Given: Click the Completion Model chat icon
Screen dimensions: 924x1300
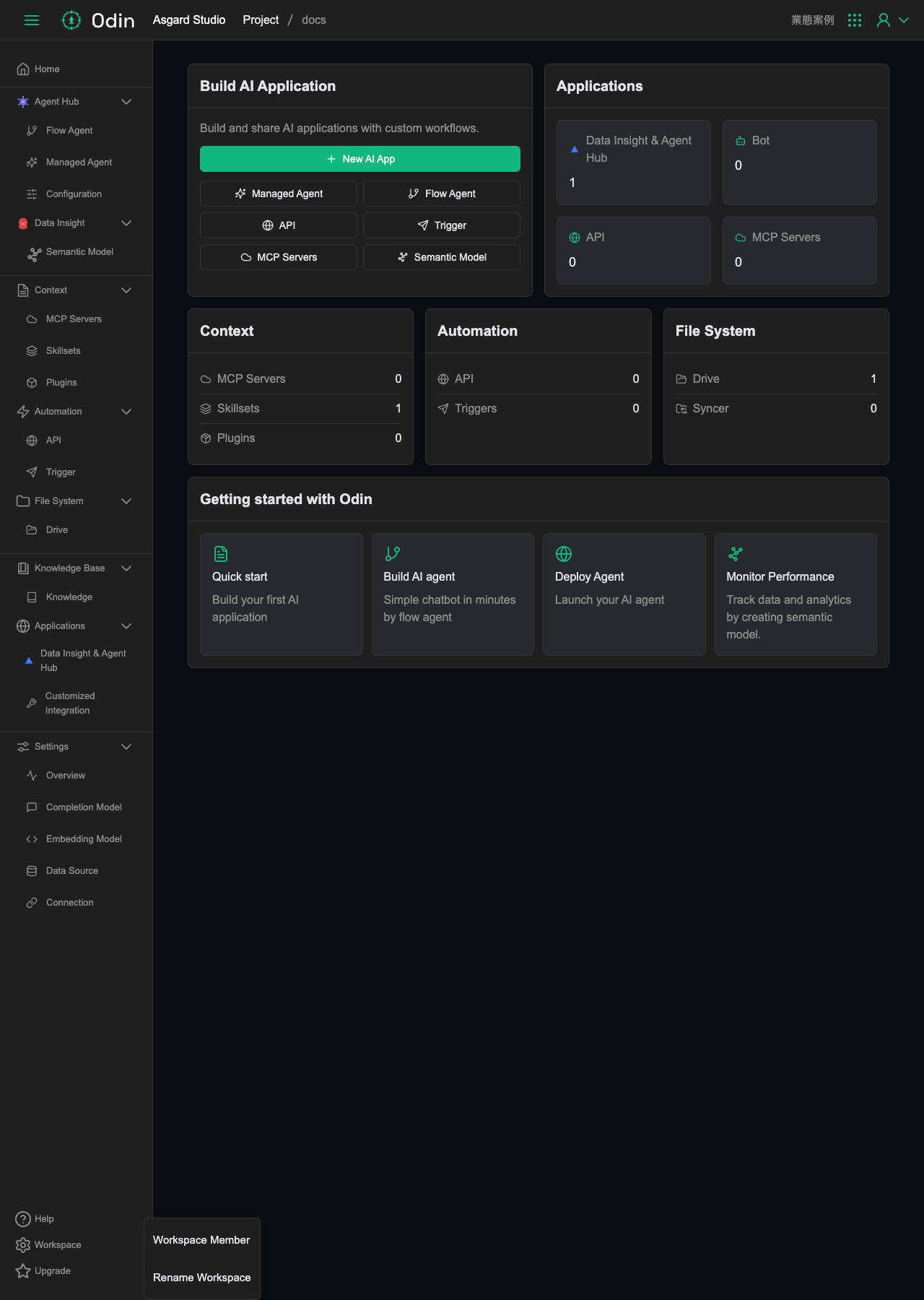Looking at the screenshot, I should pos(32,807).
